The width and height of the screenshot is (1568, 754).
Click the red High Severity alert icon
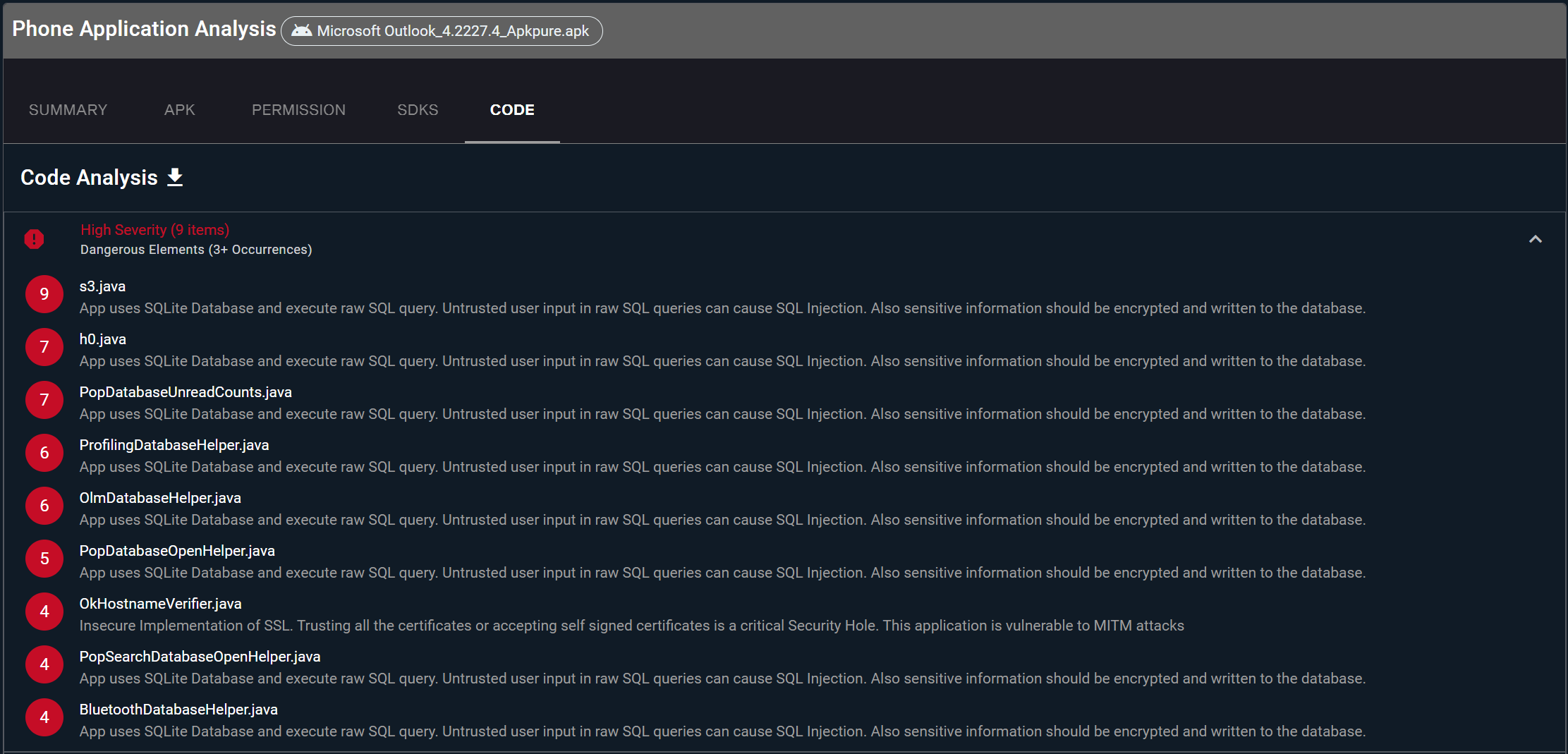click(x=34, y=239)
